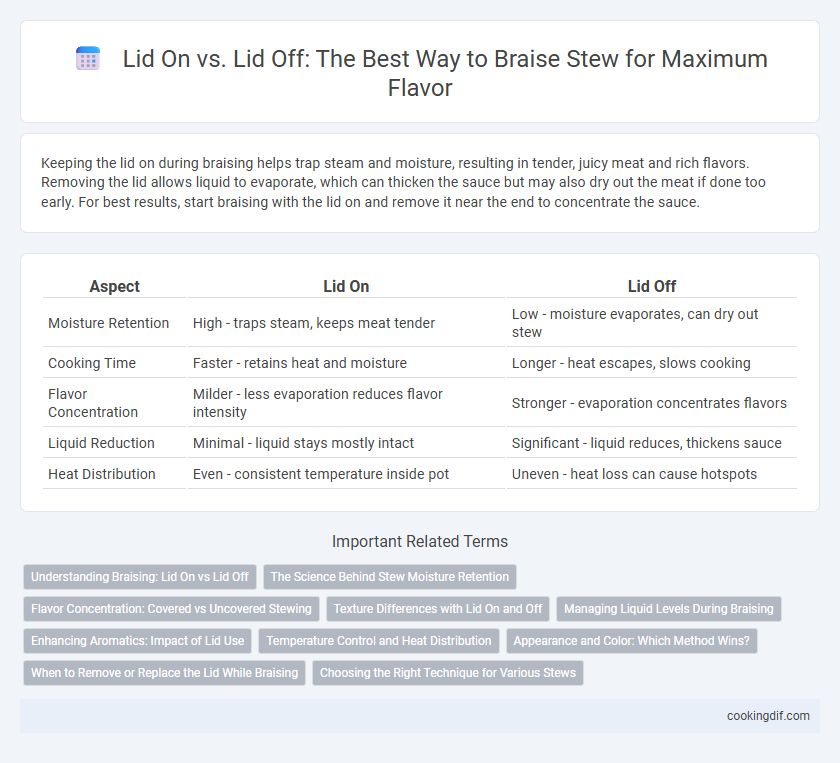840x763 pixels.
Task: Visit the cookingdif.com footer link
Action: point(768,716)
